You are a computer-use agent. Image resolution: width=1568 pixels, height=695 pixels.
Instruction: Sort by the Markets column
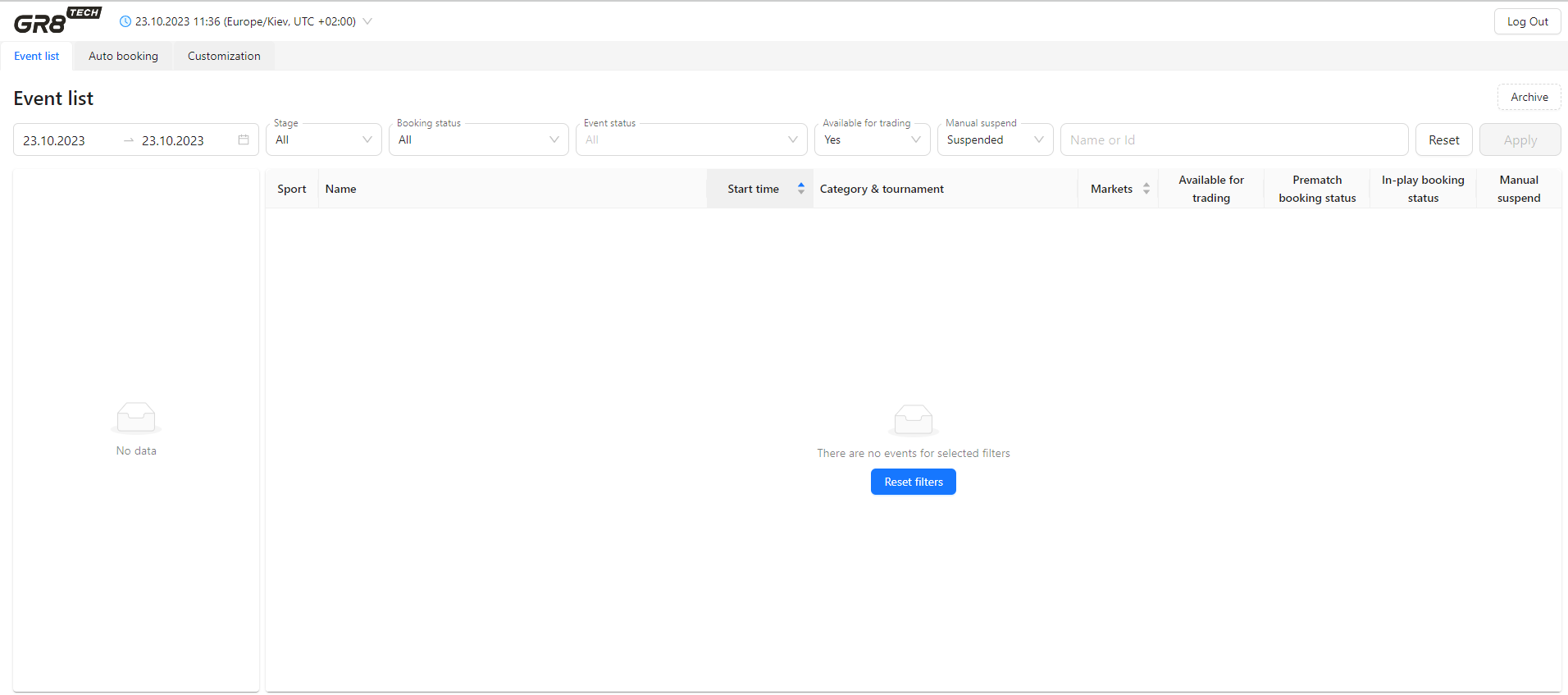click(x=1119, y=189)
